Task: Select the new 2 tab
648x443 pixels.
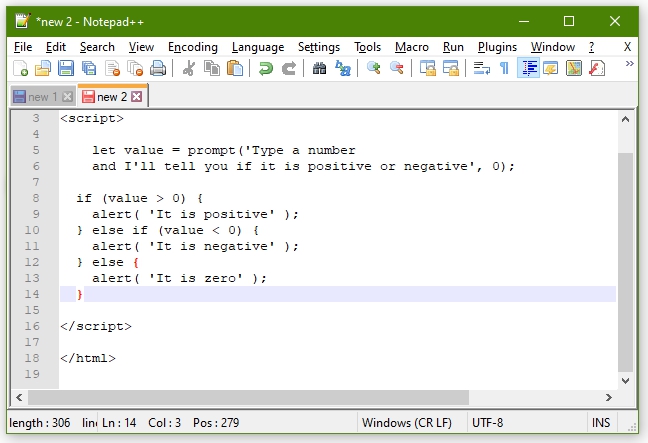Action: click(112, 97)
